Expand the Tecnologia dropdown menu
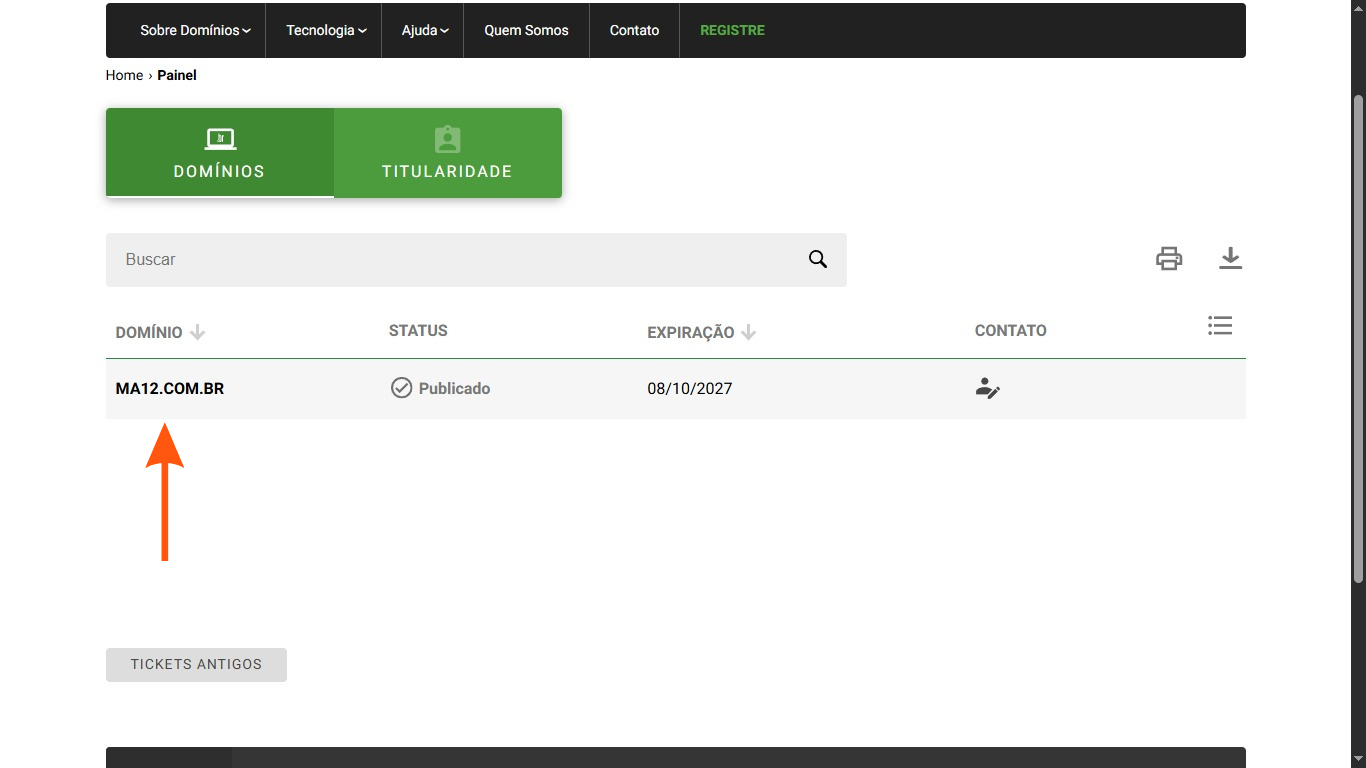 [326, 31]
